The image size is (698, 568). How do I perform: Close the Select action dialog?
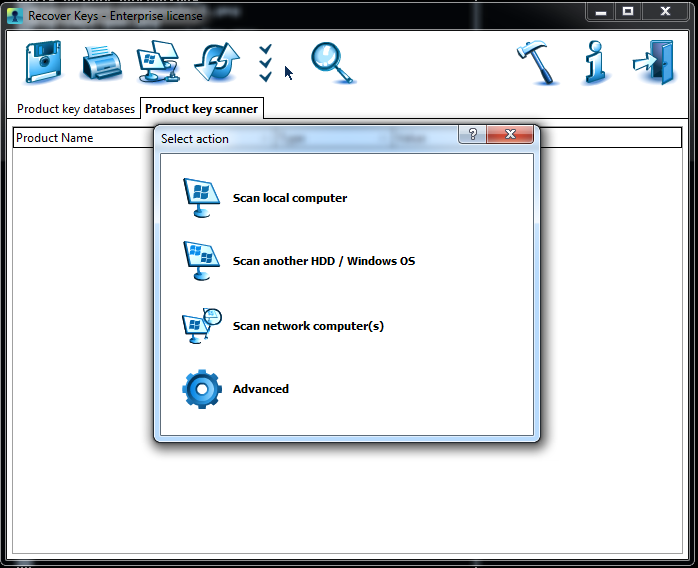pos(510,134)
